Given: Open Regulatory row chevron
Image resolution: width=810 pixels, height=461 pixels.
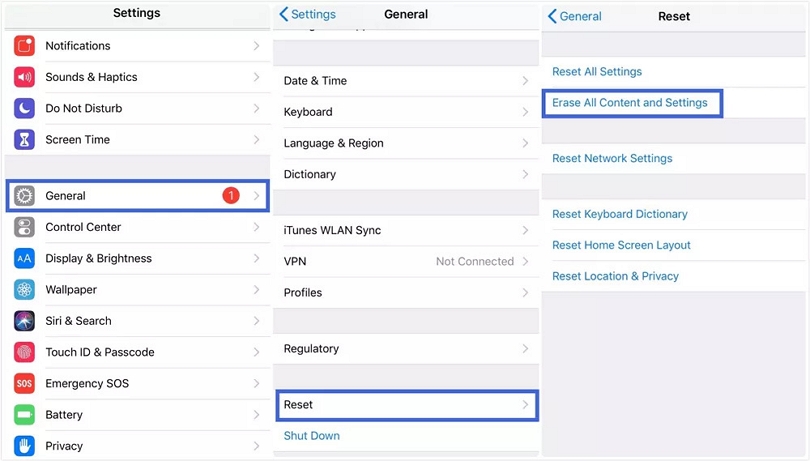Looking at the screenshot, I should [x=525, y=349].
